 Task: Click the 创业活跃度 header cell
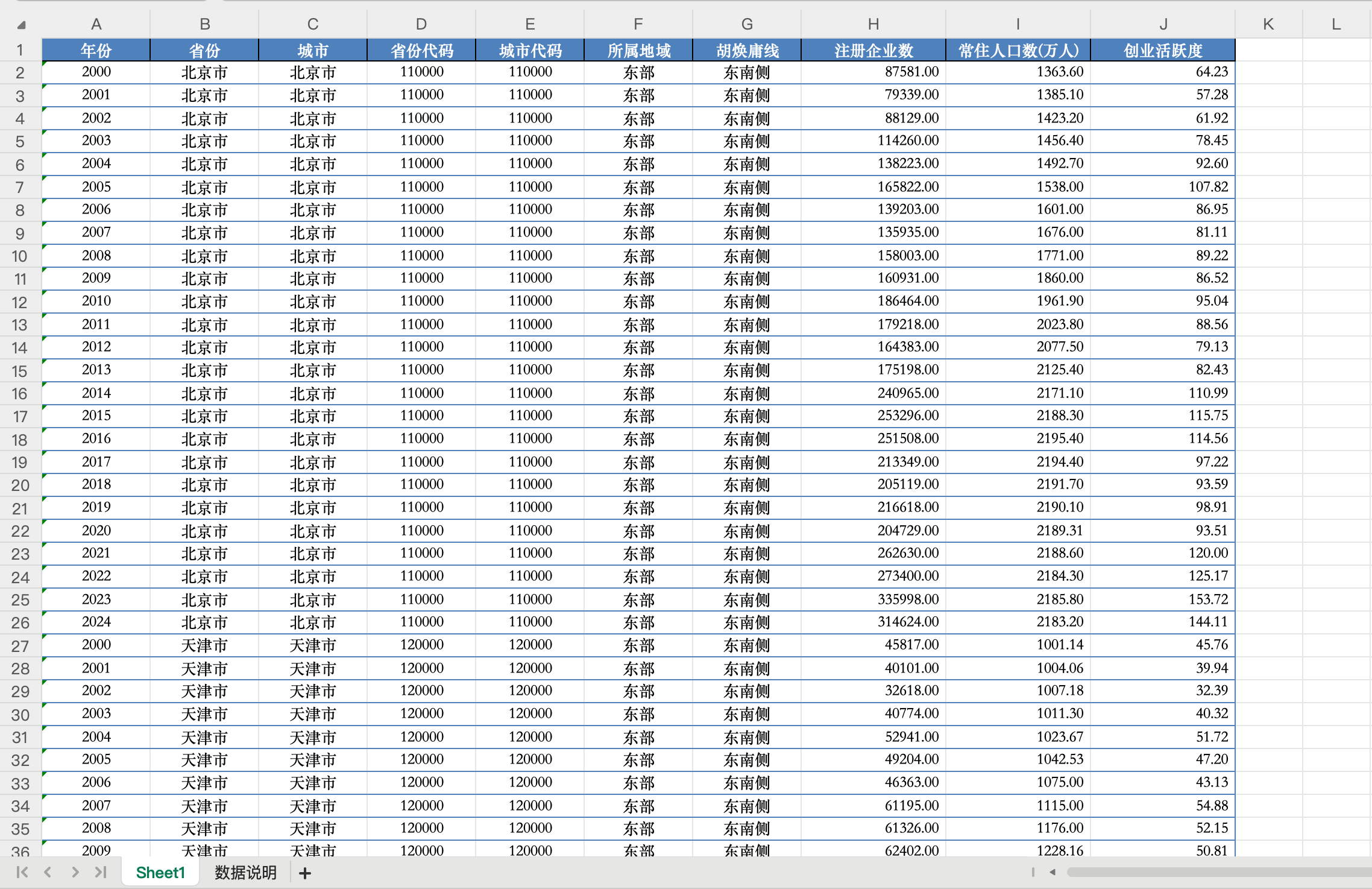click(1163, 50)
